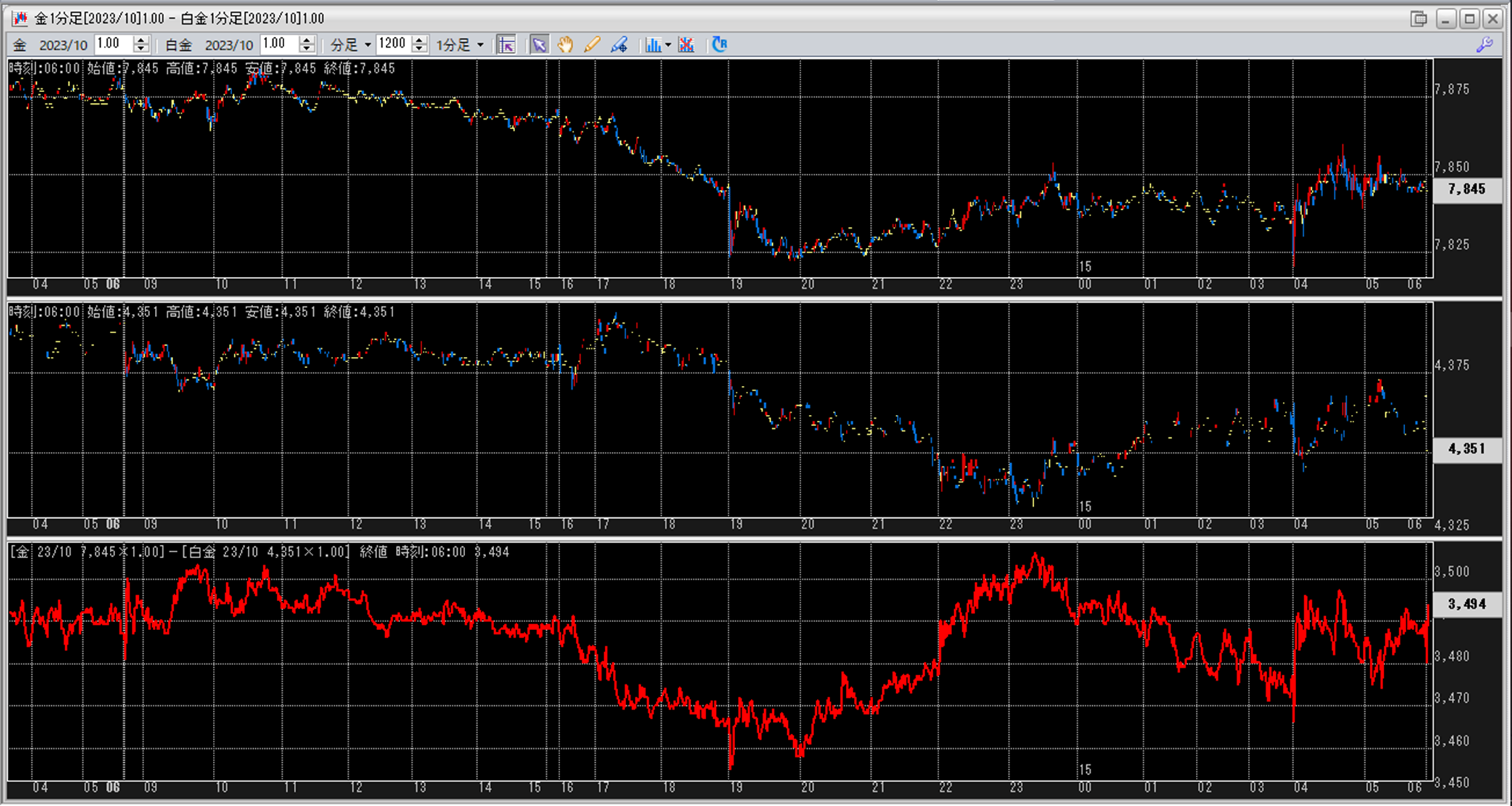Image resolution: width=1512 pixels, height=806 pixels.
Task: Open the 1分足 interval dropdown
Action: pyautogui.click(x=480, y=45)
